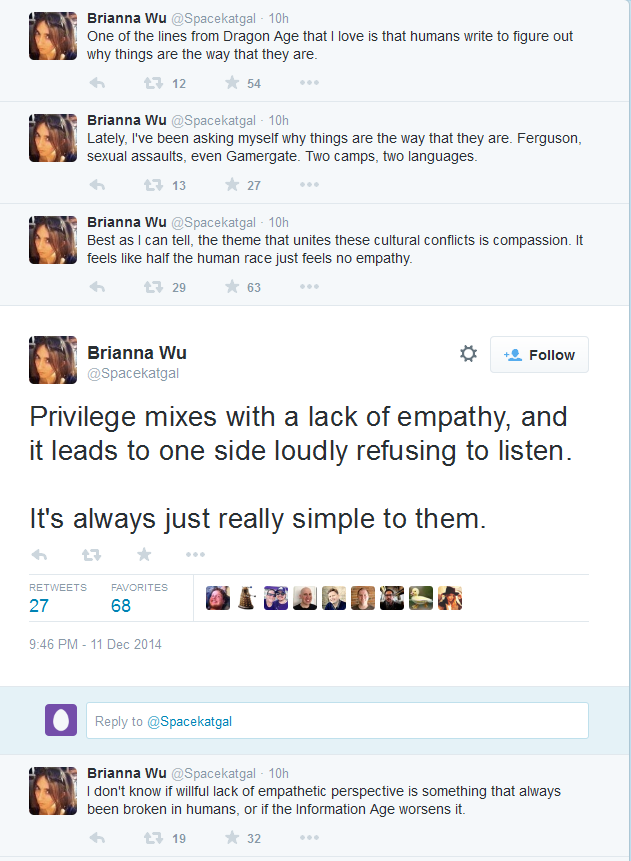Favorite the main Privilege tweet
631x861 pixels.
point(144,554)
